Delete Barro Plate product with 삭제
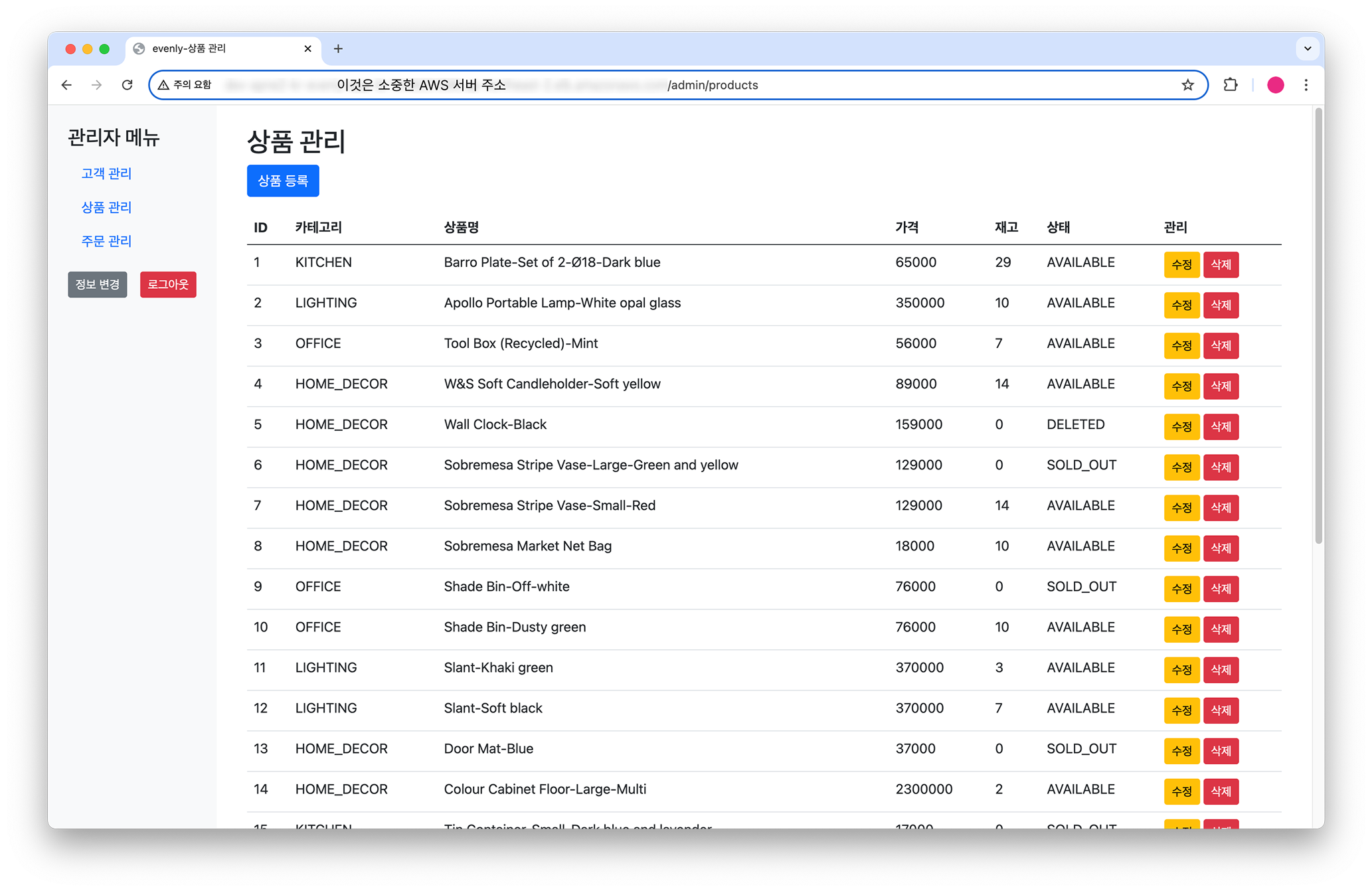Screen dimensions: 1372x891 click(x=1221, y=264)
